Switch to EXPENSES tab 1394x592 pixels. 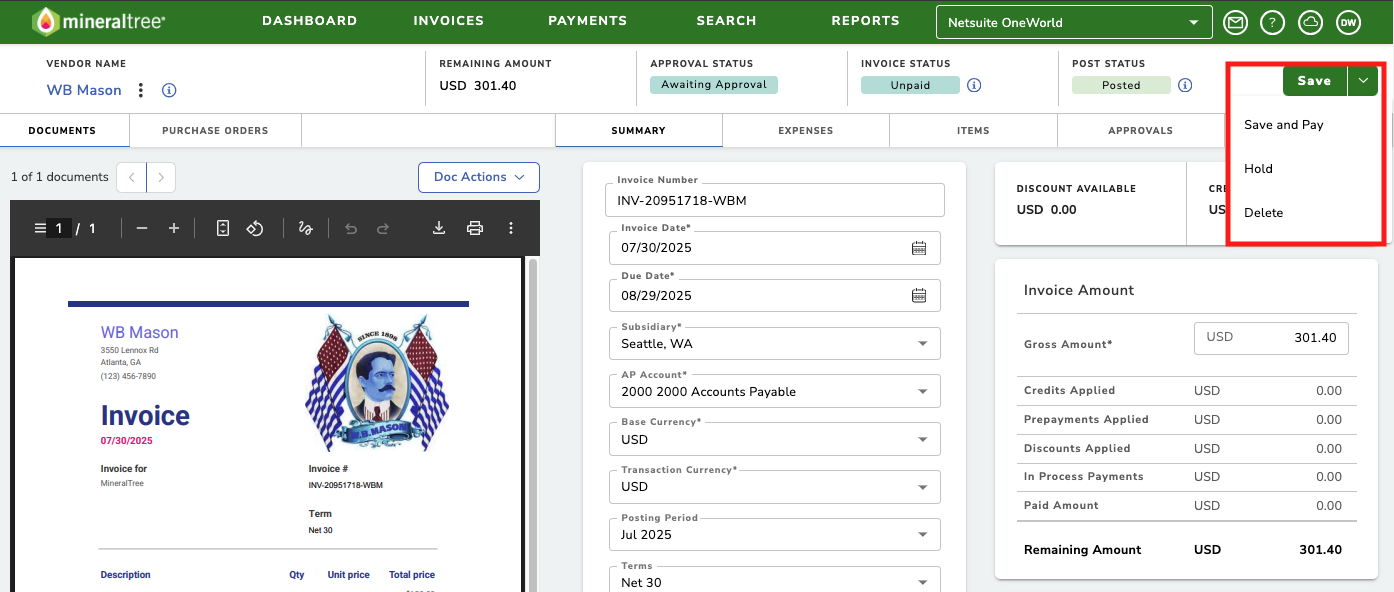[806, 131]
